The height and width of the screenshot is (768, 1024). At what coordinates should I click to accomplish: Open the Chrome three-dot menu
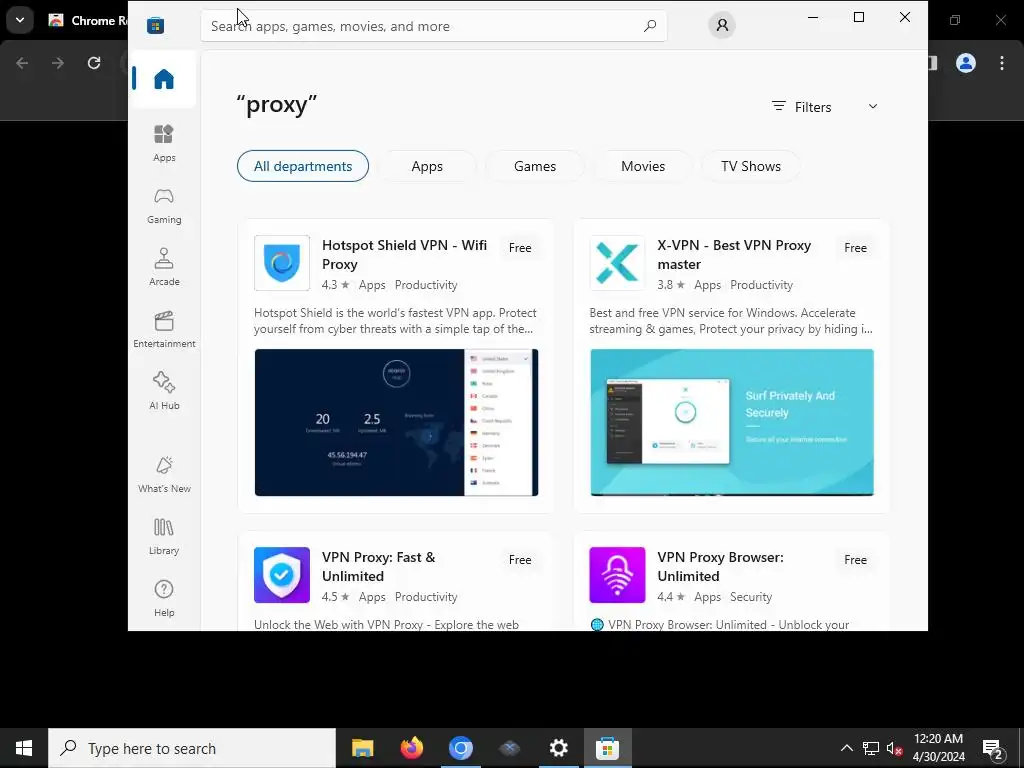[x=1002, y=63]
